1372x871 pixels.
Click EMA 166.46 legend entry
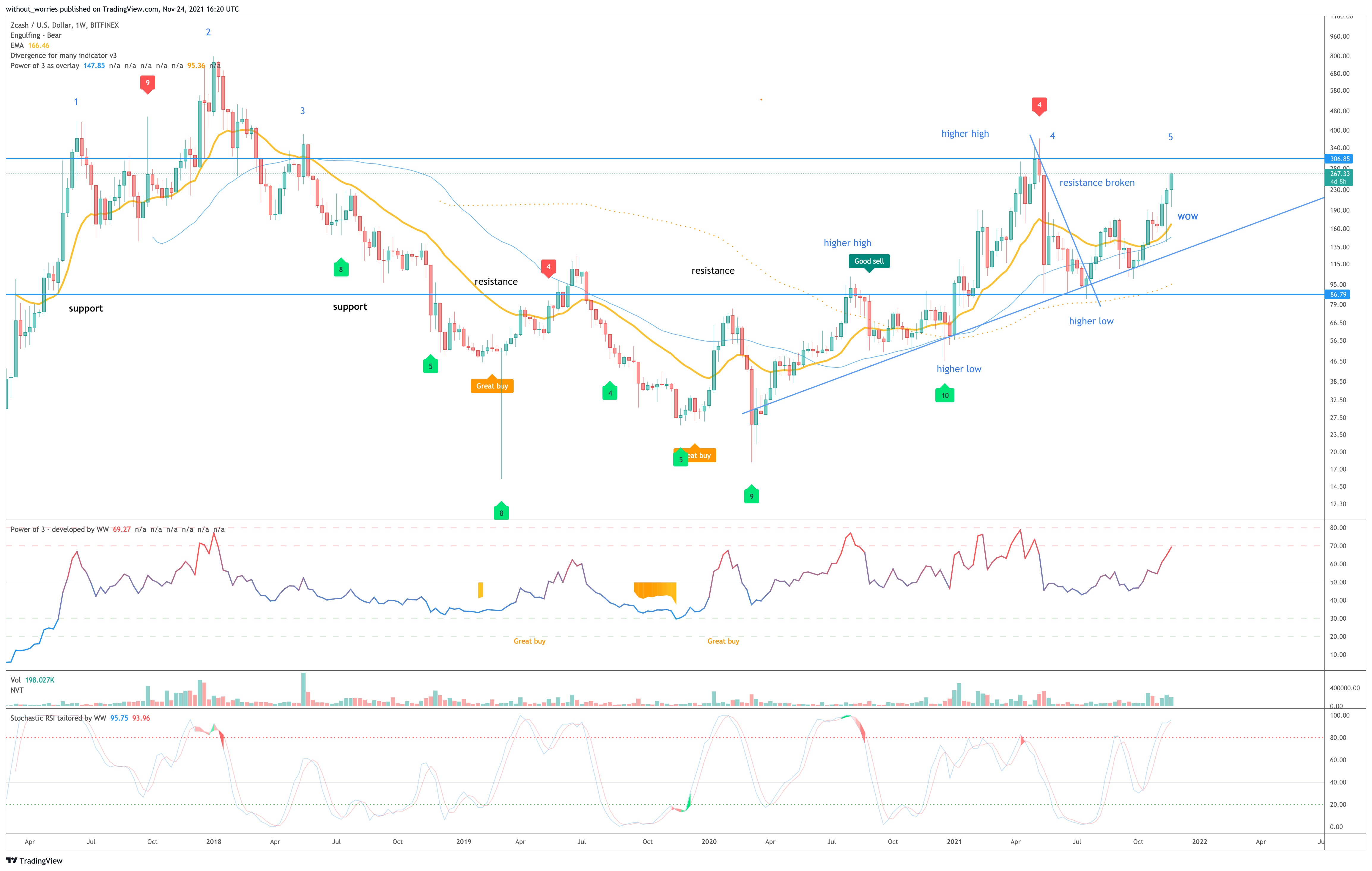pyautogui.click(x=30, y=45)
